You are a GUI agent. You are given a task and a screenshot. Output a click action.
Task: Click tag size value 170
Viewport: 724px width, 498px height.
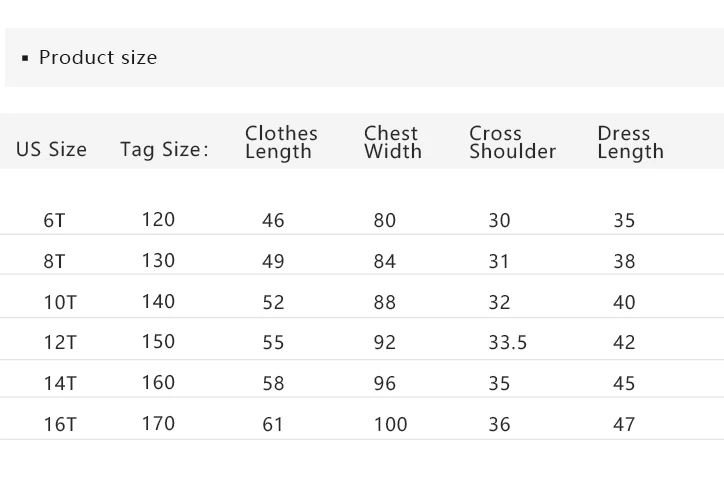coord(158,423)
